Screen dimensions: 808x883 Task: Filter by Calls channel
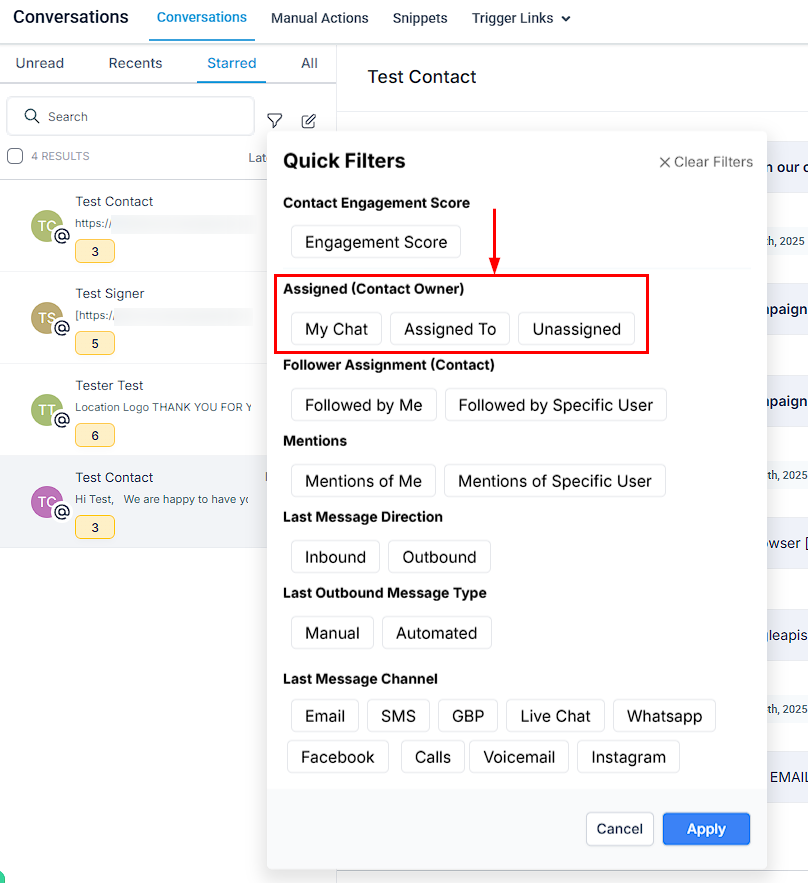click(x=432, y=757)
